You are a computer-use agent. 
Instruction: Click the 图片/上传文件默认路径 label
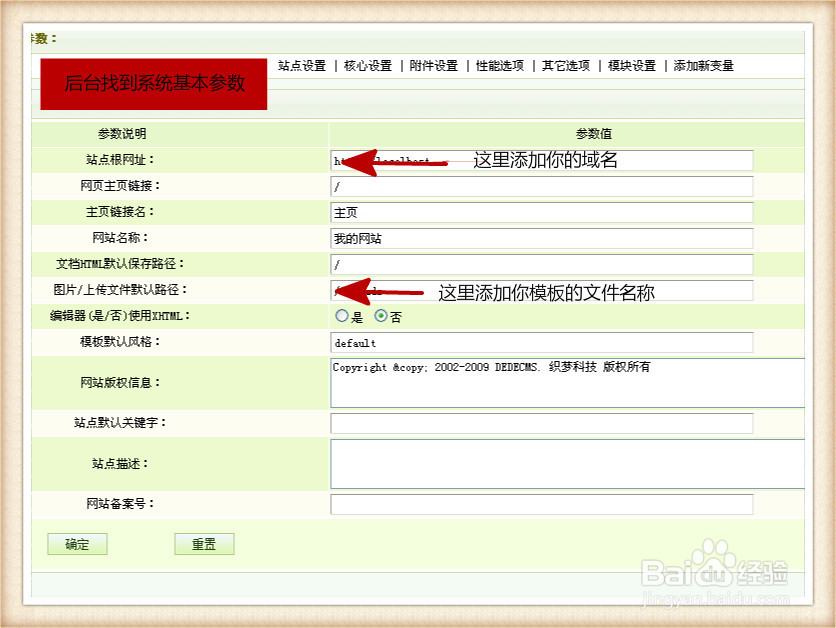tap(120, 289)
